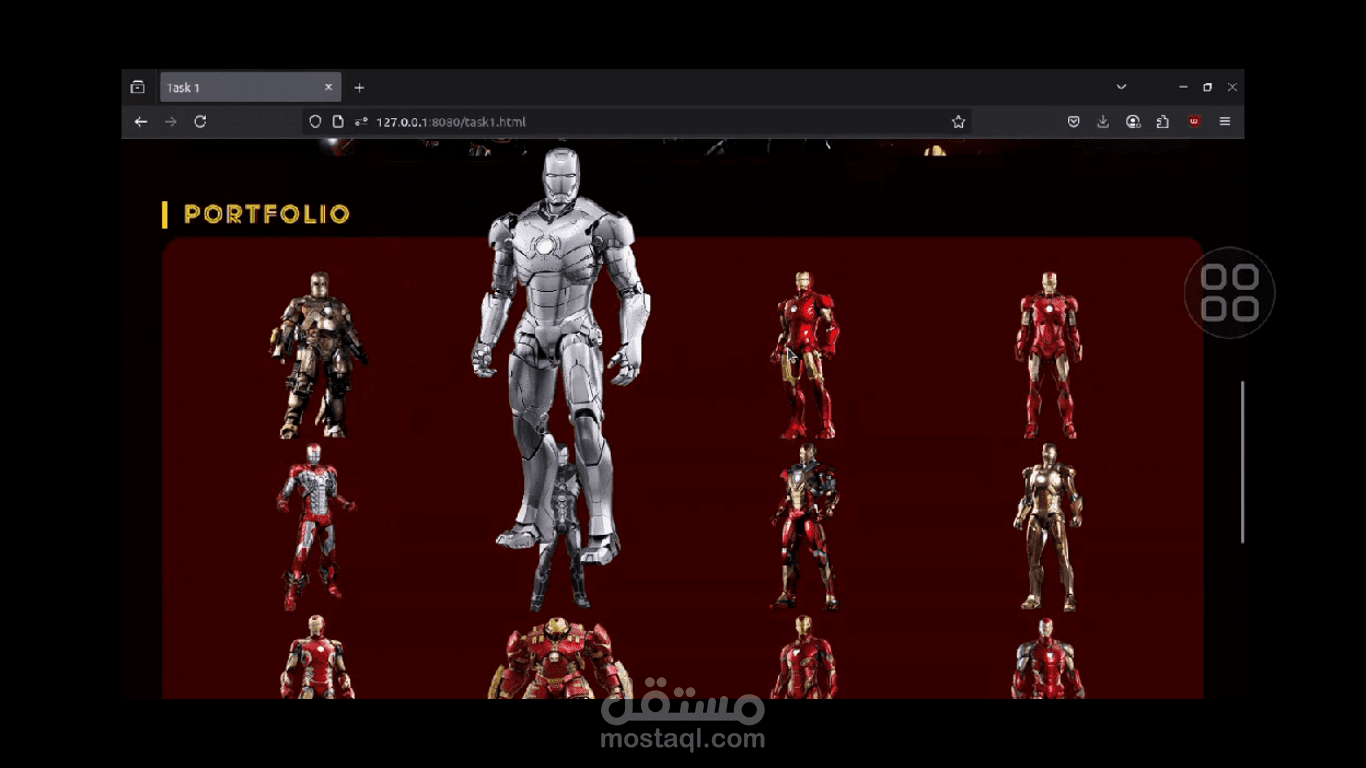Open a new browser tab
Image resolution: width=1366 pixels, height=768 pixels.
(x=359, y=88)
